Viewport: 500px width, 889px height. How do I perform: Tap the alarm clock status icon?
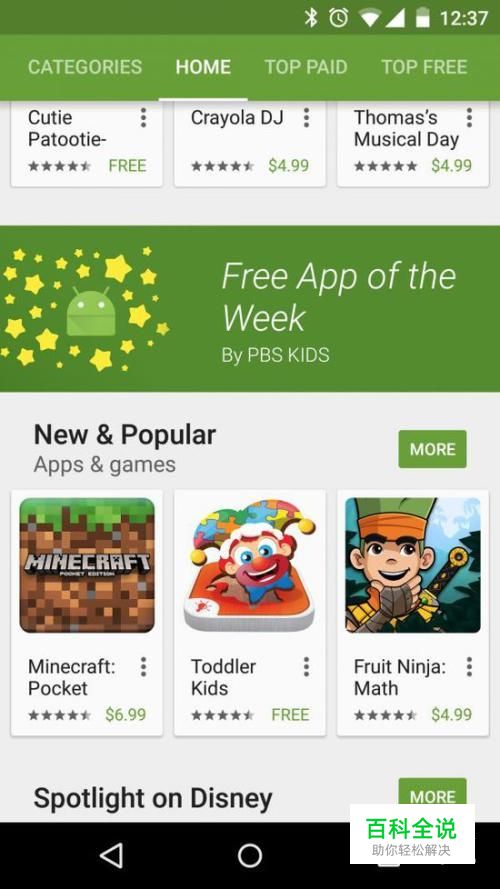(338, 18)
